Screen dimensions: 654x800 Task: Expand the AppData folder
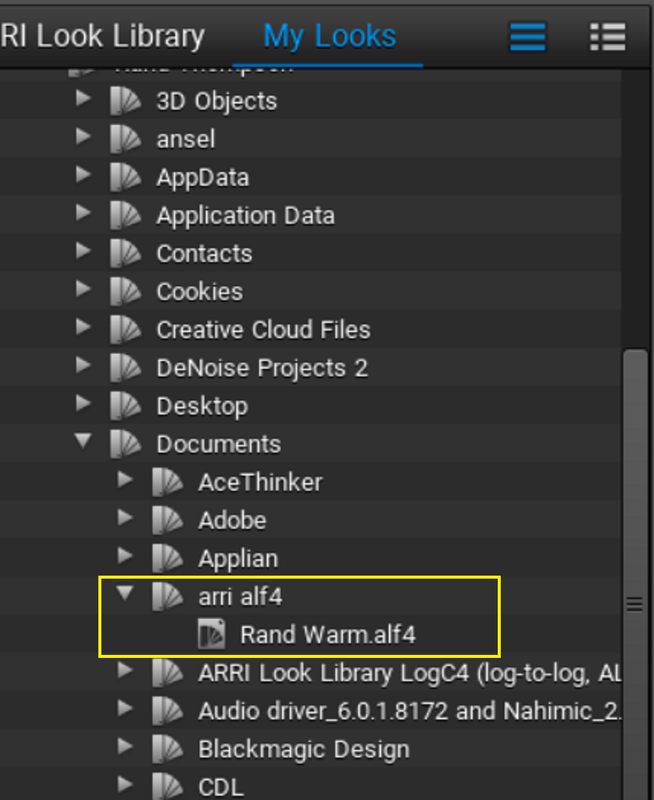[x=83, y=174]
